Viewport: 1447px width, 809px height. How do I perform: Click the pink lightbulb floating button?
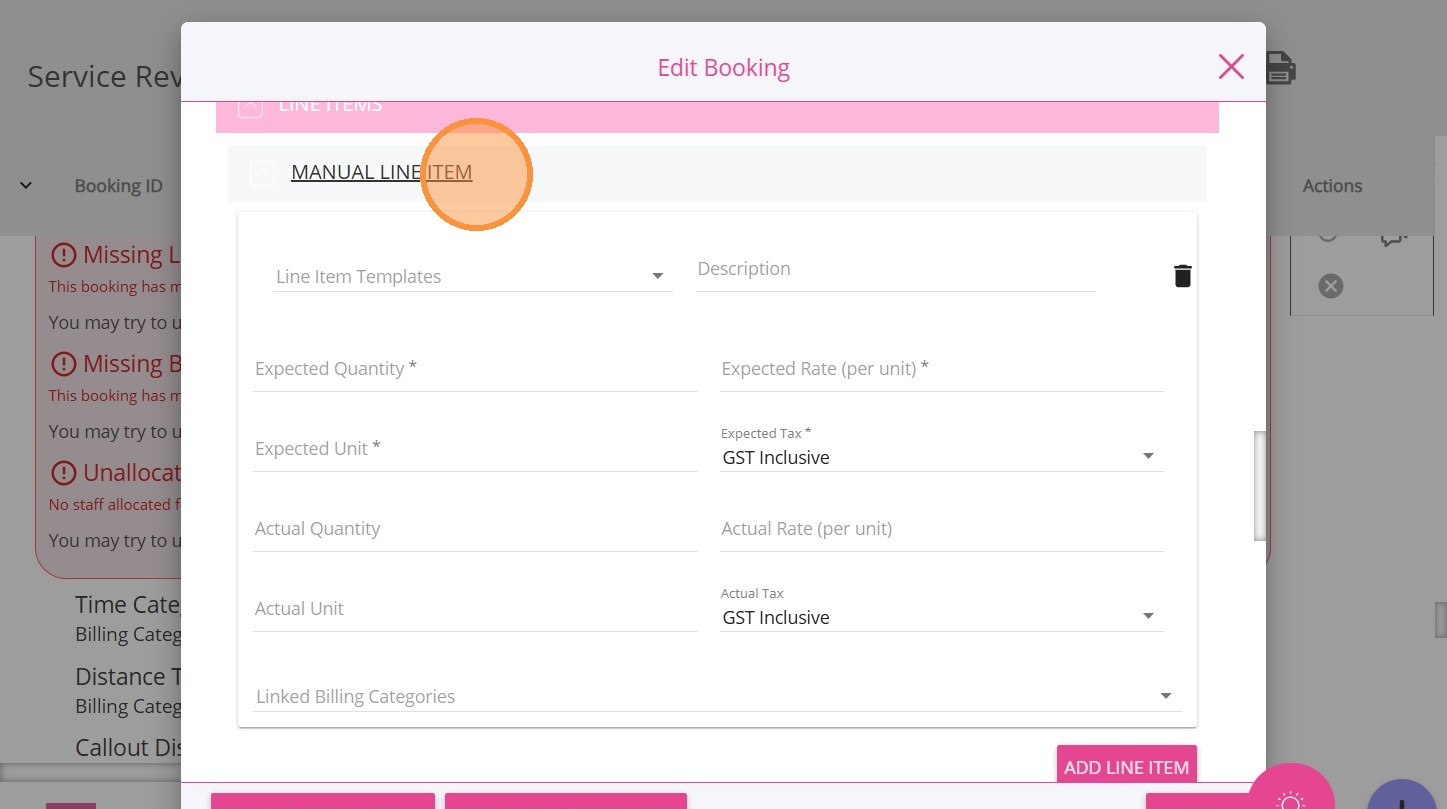point(1290,797)
